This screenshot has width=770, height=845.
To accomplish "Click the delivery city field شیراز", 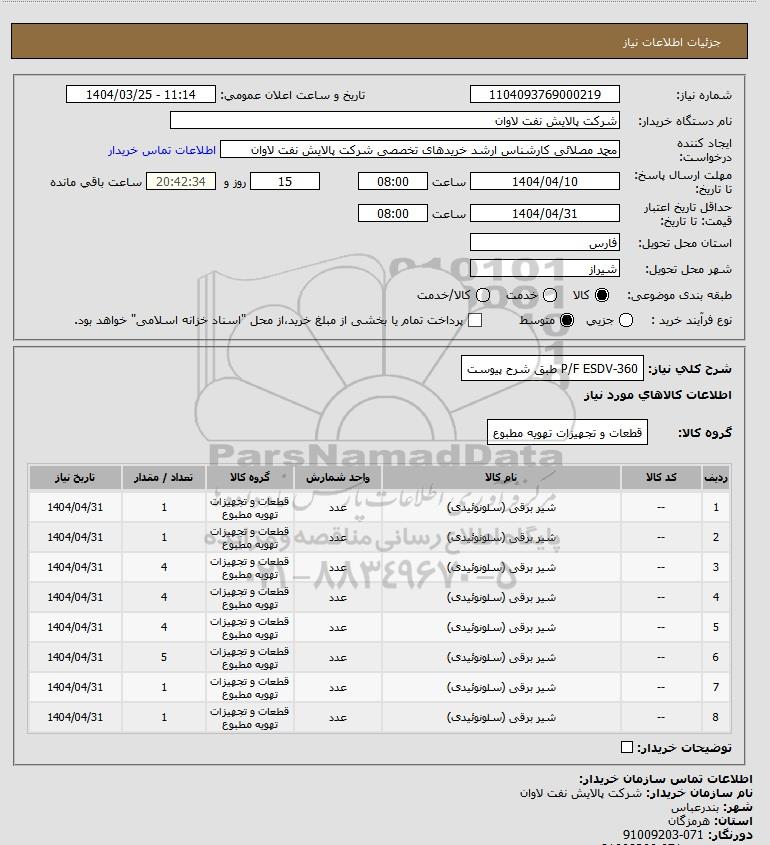I will coord(545,268).
